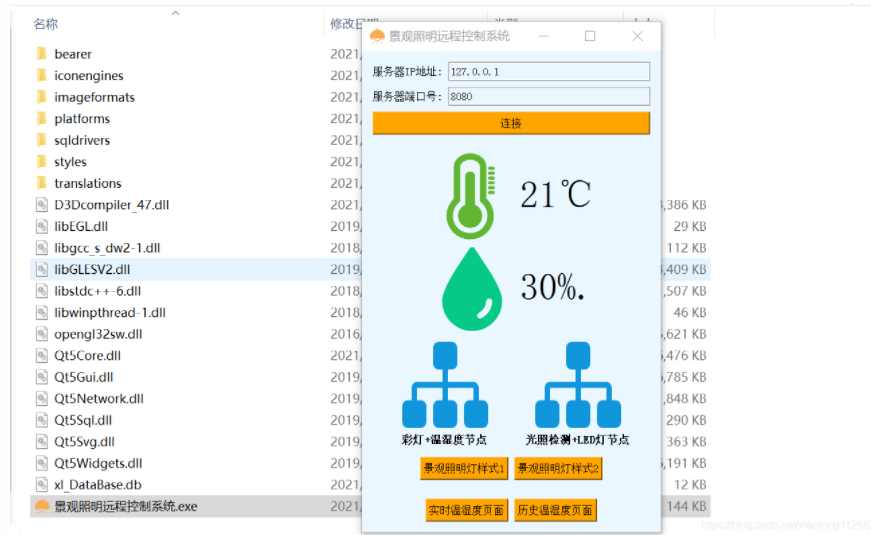Click the xl_DataBase.db file icon

[42, 485]
